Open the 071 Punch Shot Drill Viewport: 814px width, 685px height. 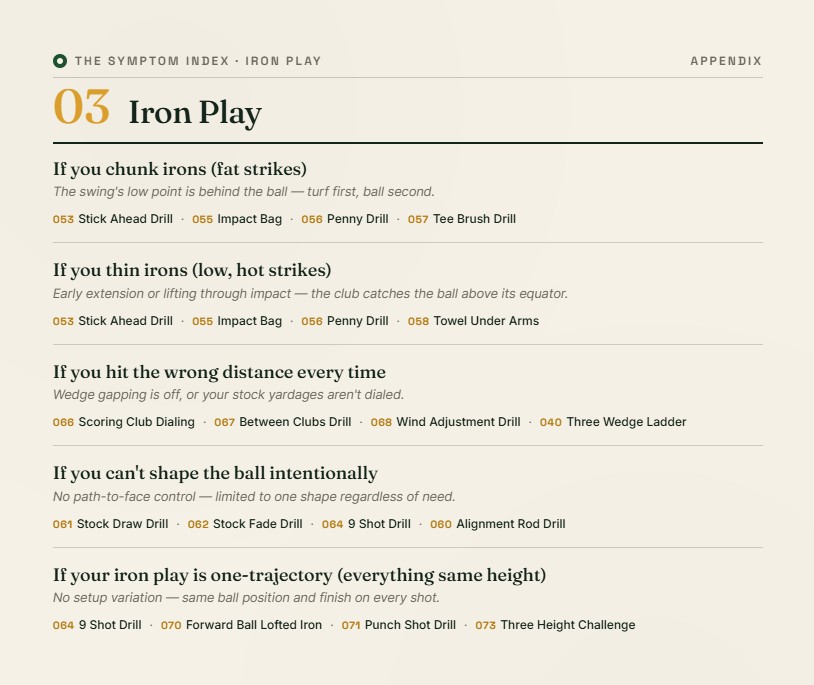(x=398, y=625)
